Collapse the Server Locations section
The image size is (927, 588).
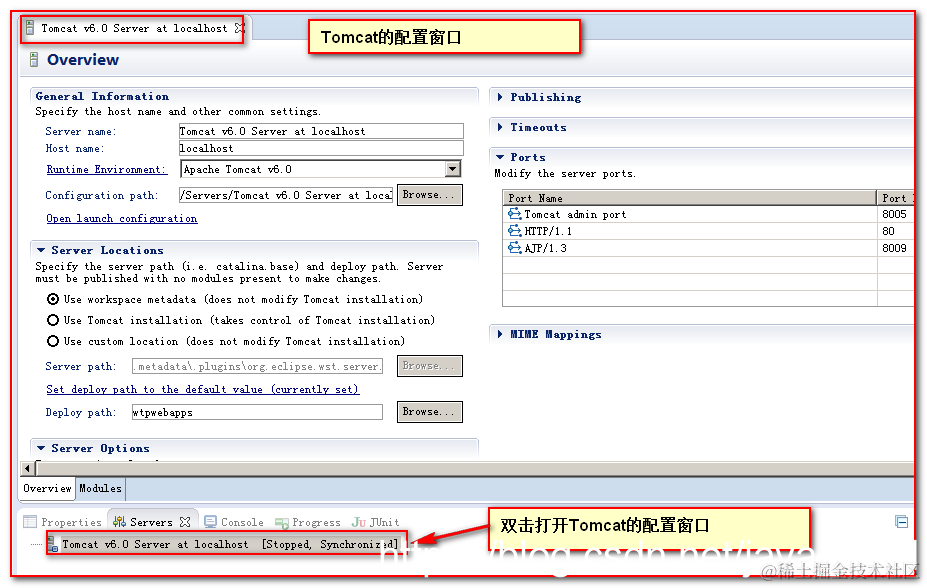[x=41, y=250]
